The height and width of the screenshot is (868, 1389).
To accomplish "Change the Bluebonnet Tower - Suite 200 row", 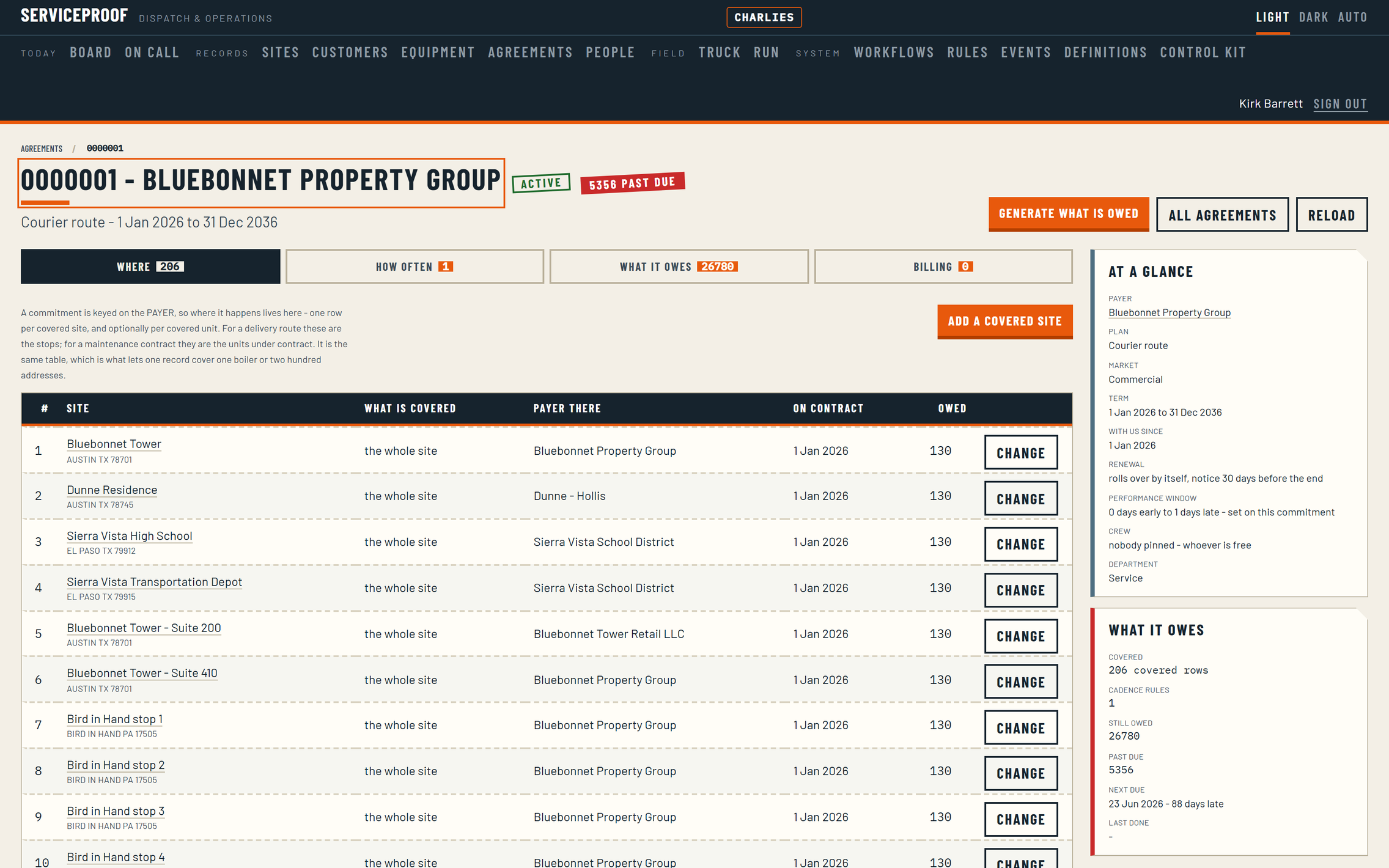I will click(x=1021, y=636).
